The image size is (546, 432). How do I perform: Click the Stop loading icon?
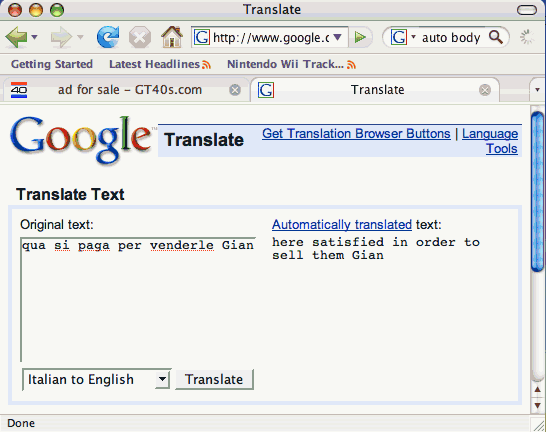coord(140,37)
